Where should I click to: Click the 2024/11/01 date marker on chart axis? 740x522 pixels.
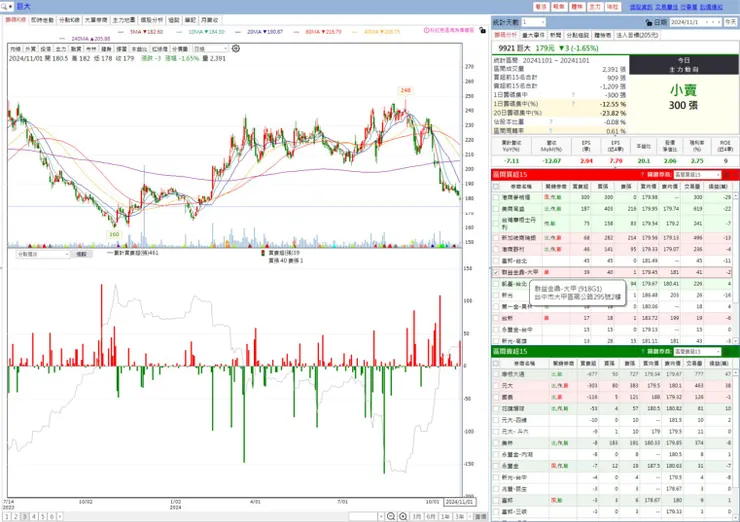[x=459, y=502]
